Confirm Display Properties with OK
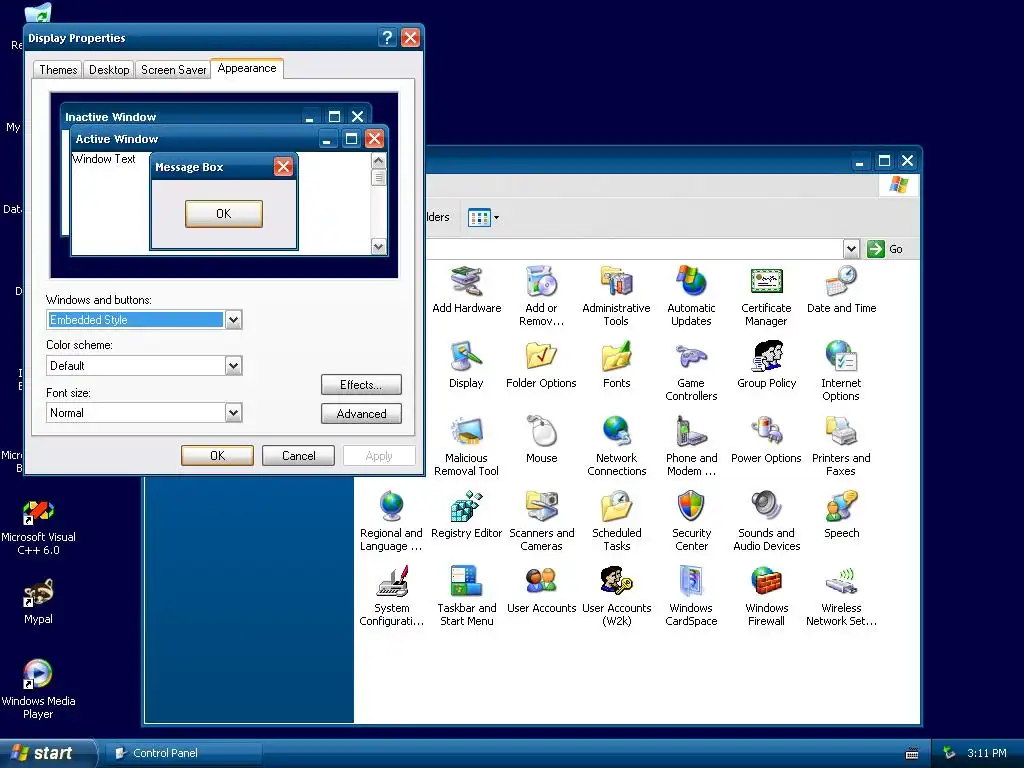 (217, 456)
